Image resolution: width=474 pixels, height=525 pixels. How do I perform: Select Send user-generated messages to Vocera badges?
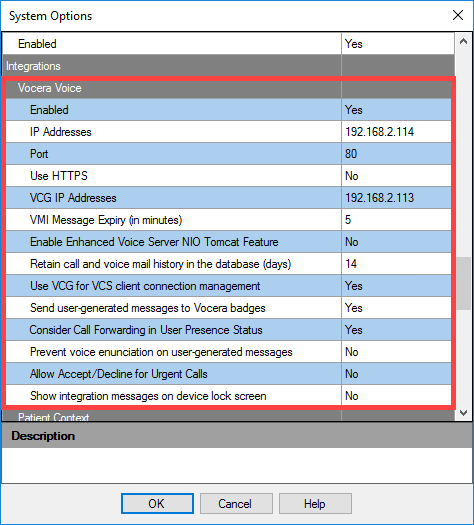pyautogui.click(x=148, y=308)
